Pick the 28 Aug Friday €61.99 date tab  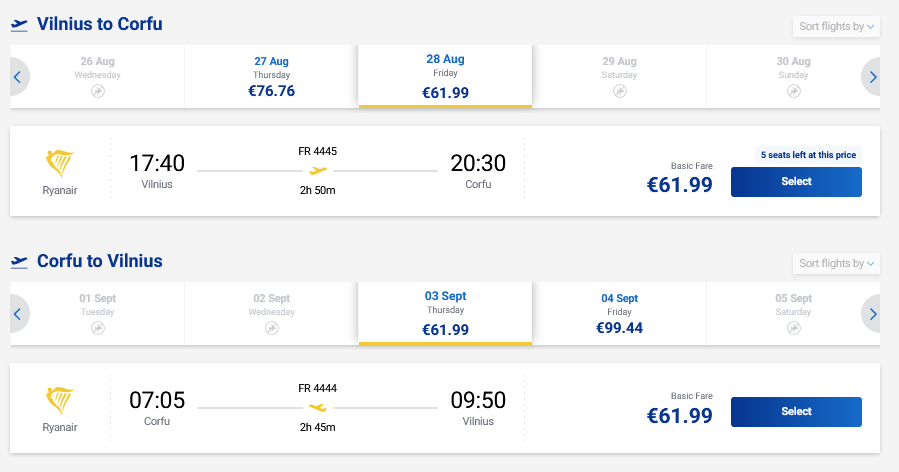point(445,77)
